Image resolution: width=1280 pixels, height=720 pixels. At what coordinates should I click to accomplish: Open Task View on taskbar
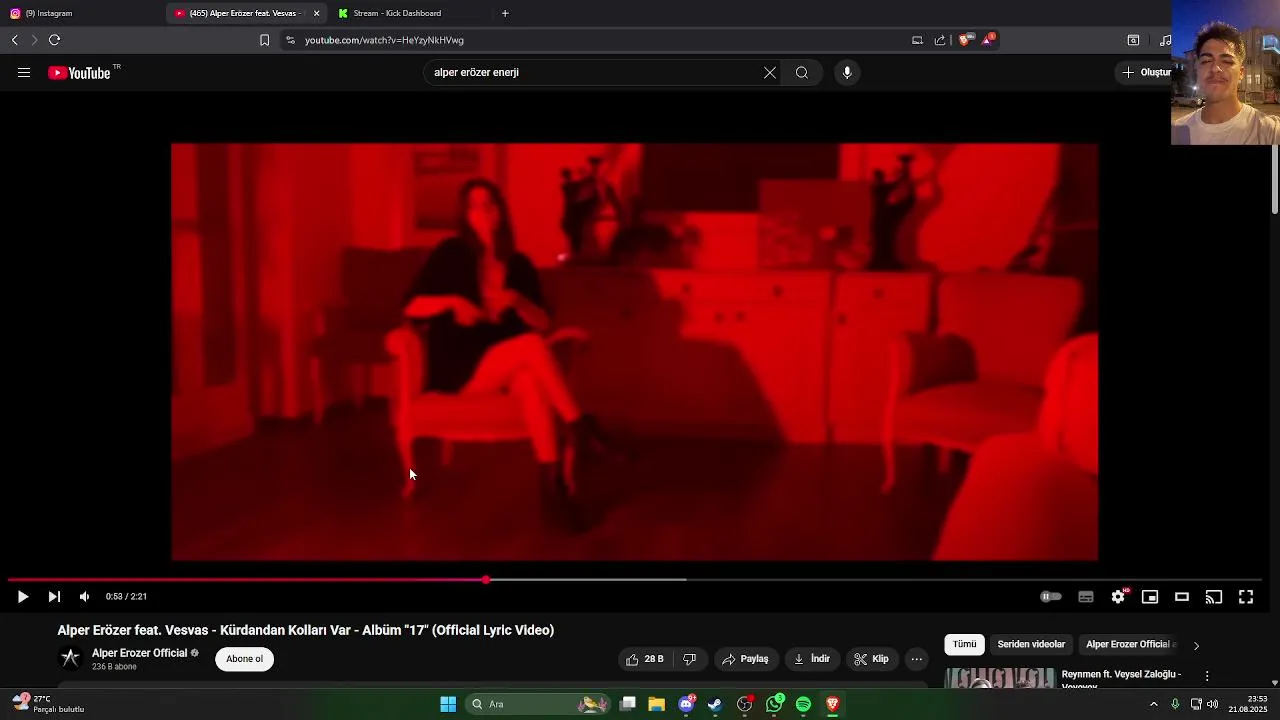628,704
